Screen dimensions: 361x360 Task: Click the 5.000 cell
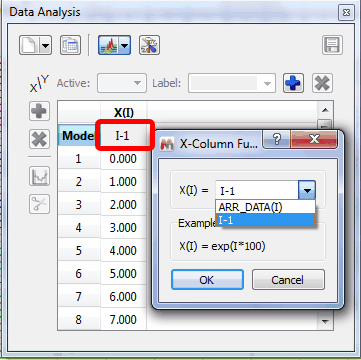click(x=123, y=274)
